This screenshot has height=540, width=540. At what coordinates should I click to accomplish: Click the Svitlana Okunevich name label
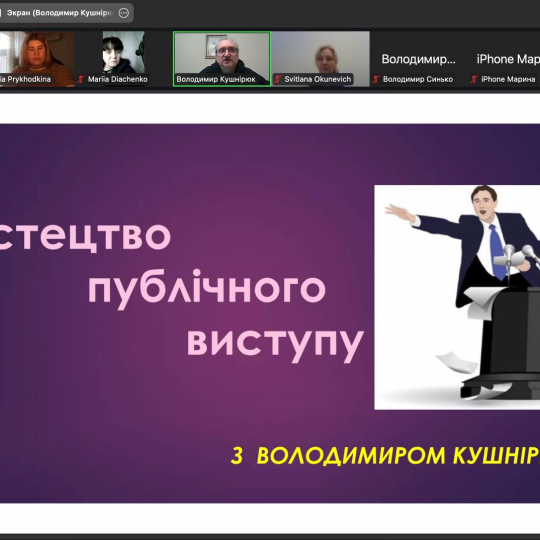pyautogui.click(x=318, y=79)
